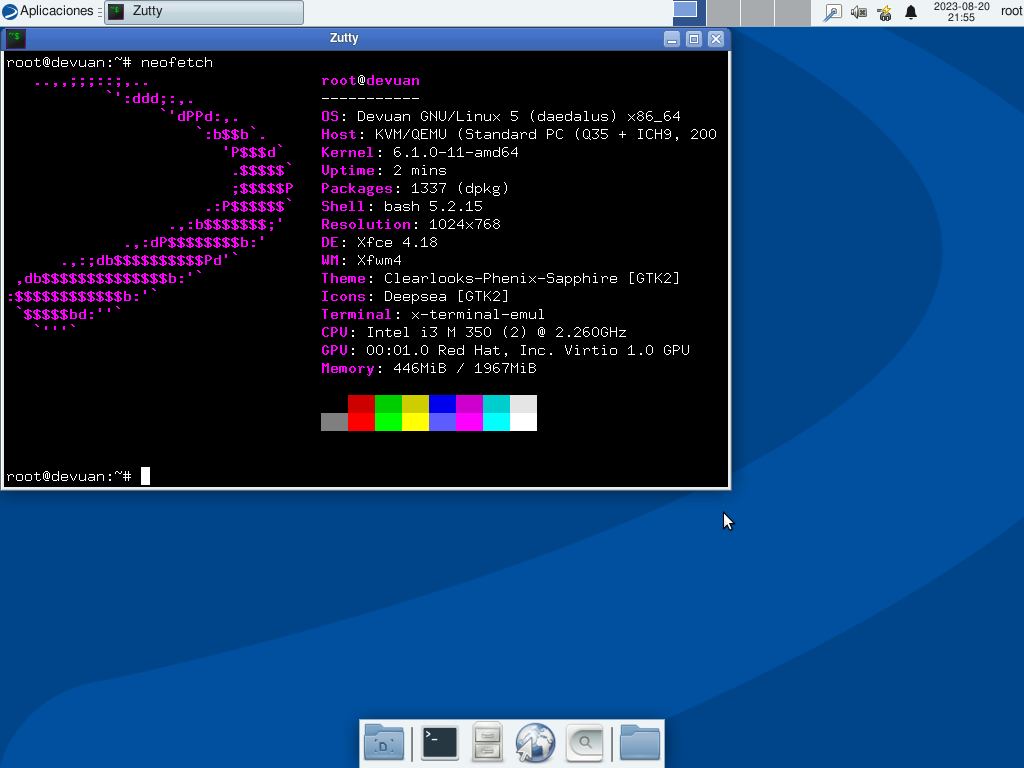Open the root user menu

pyautogui.click(x=1011, y=11)
